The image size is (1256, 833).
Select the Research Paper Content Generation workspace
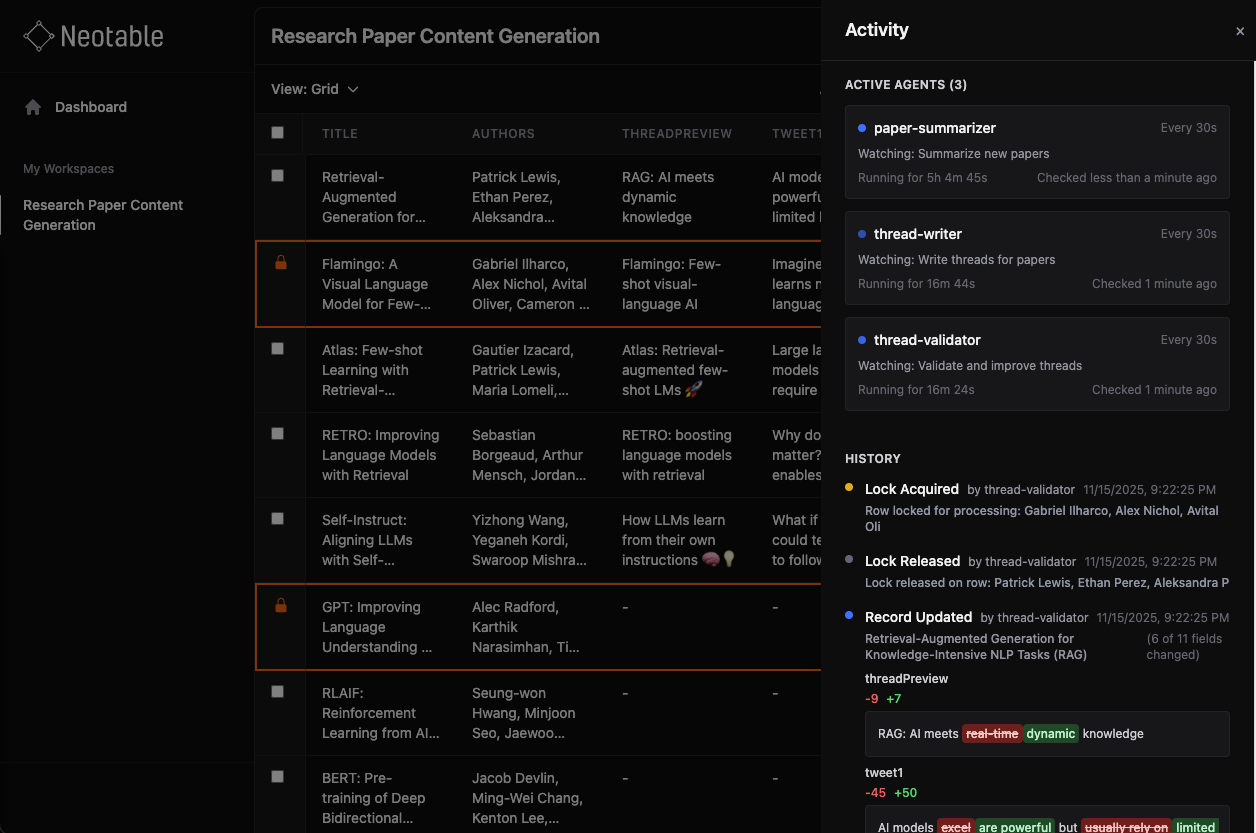coord(103,215)
